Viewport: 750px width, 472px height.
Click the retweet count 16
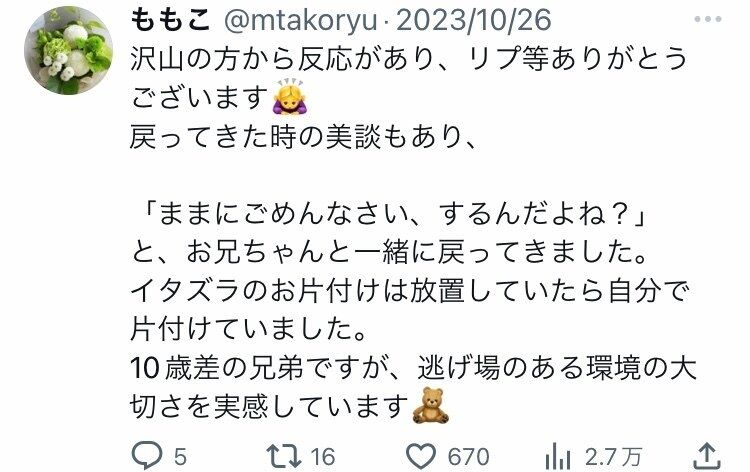point(323,457)
